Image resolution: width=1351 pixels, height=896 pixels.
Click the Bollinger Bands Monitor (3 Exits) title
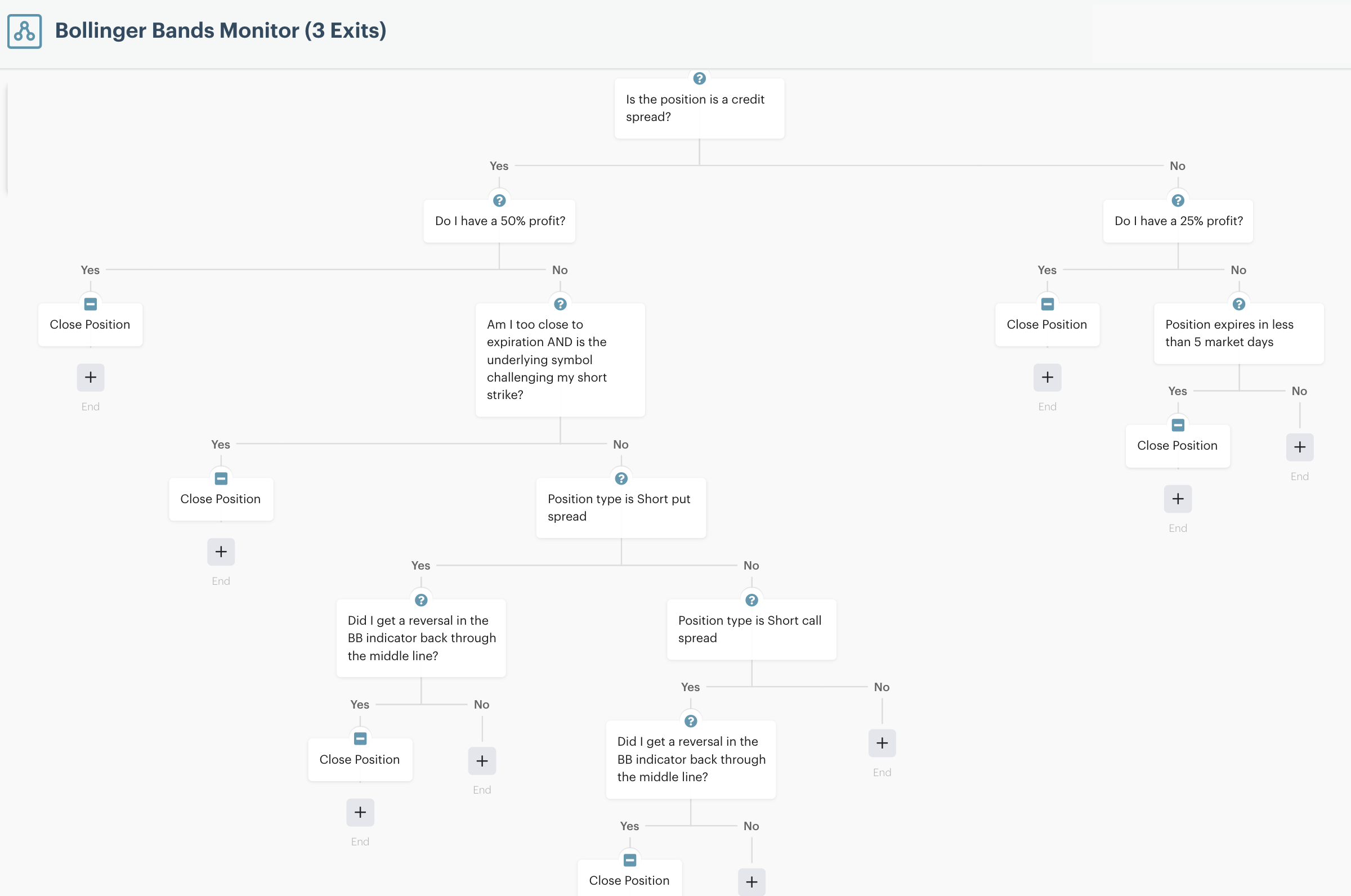click(221, 30)
